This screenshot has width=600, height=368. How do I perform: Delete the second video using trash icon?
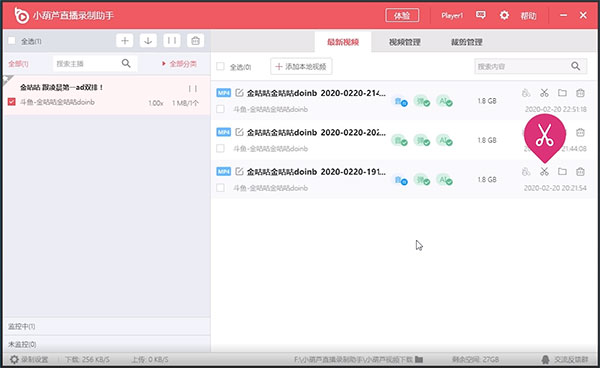coord(580,132)
